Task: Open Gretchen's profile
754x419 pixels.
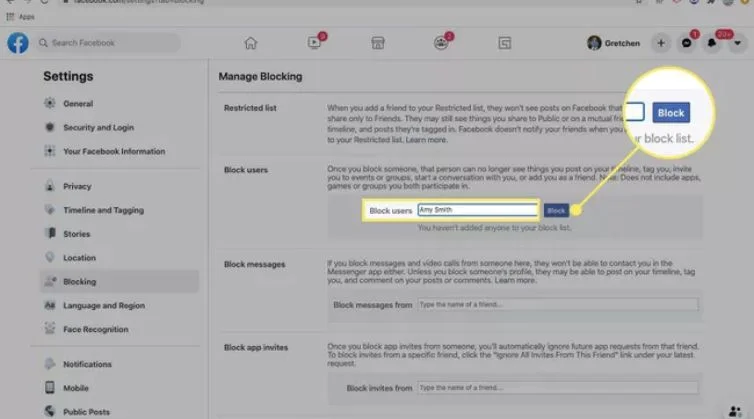Action: tap(613, 43)
